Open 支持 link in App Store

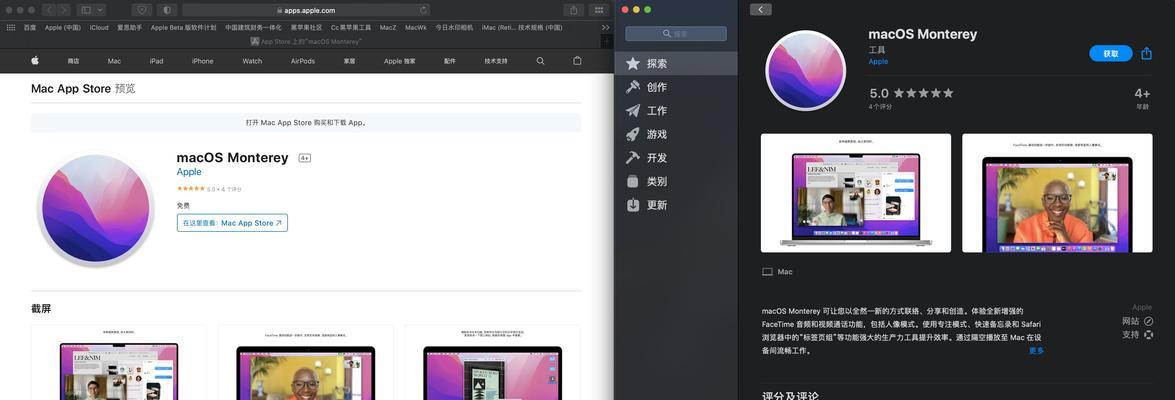(1138, 334)
